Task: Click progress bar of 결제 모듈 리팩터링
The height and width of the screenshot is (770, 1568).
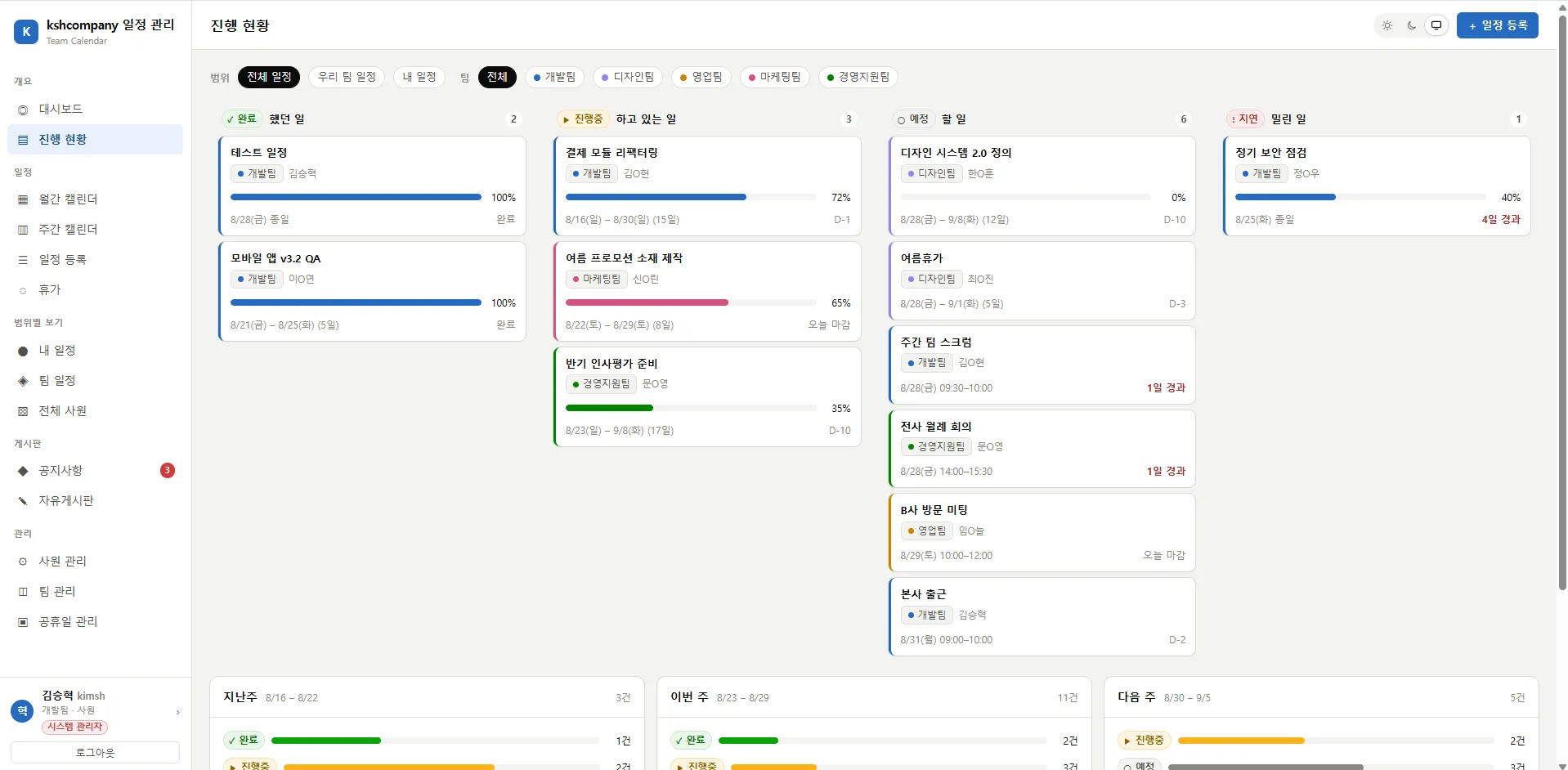Action: 691,197
